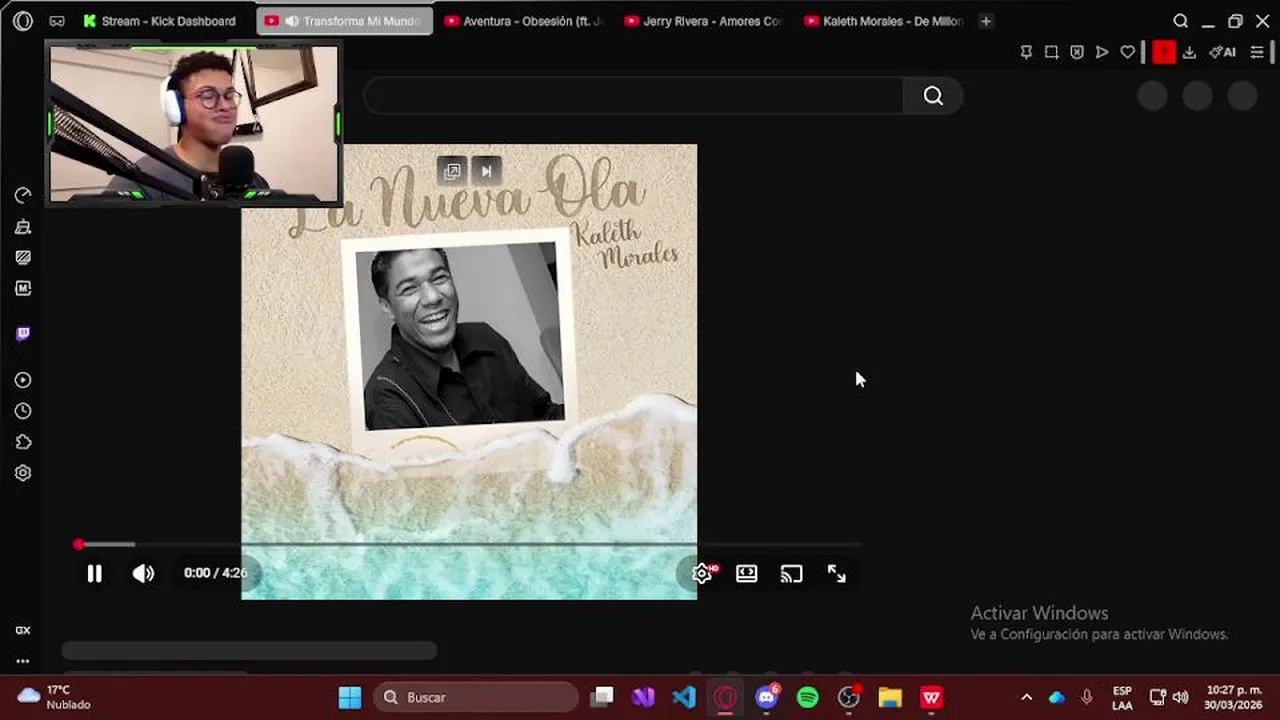Click the taskbar Buscar search box
Screen dimensions: 1280x720
coord(476,697)
